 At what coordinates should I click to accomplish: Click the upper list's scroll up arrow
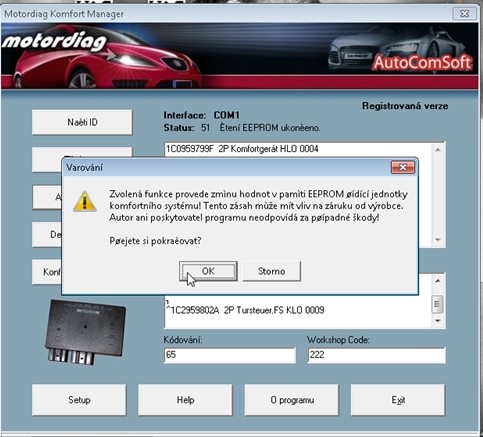438,150
